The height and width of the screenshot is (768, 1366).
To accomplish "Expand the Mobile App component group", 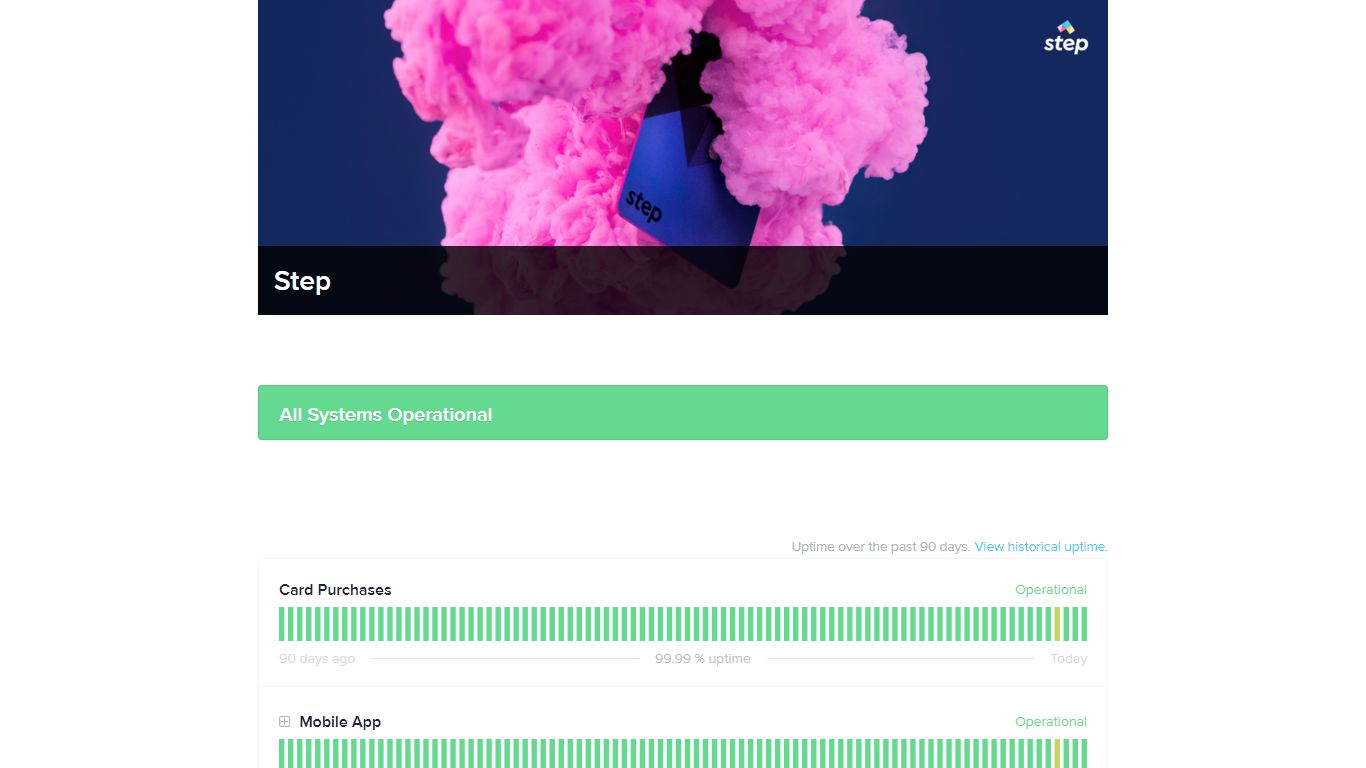I will pyautogui.click(x=285, y=722).
